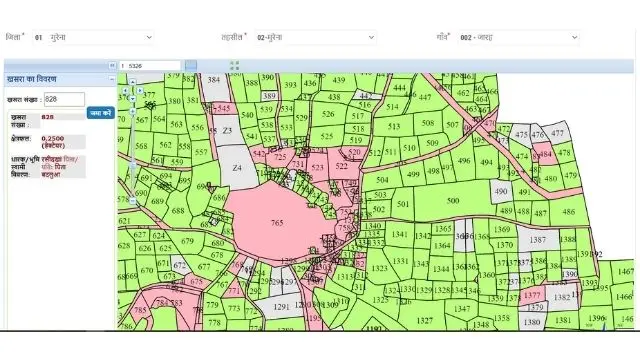Image resolution: width=640 pixels, height=360 pixels.
Task: Click button beside the scale box
Action: coord(191,65)
